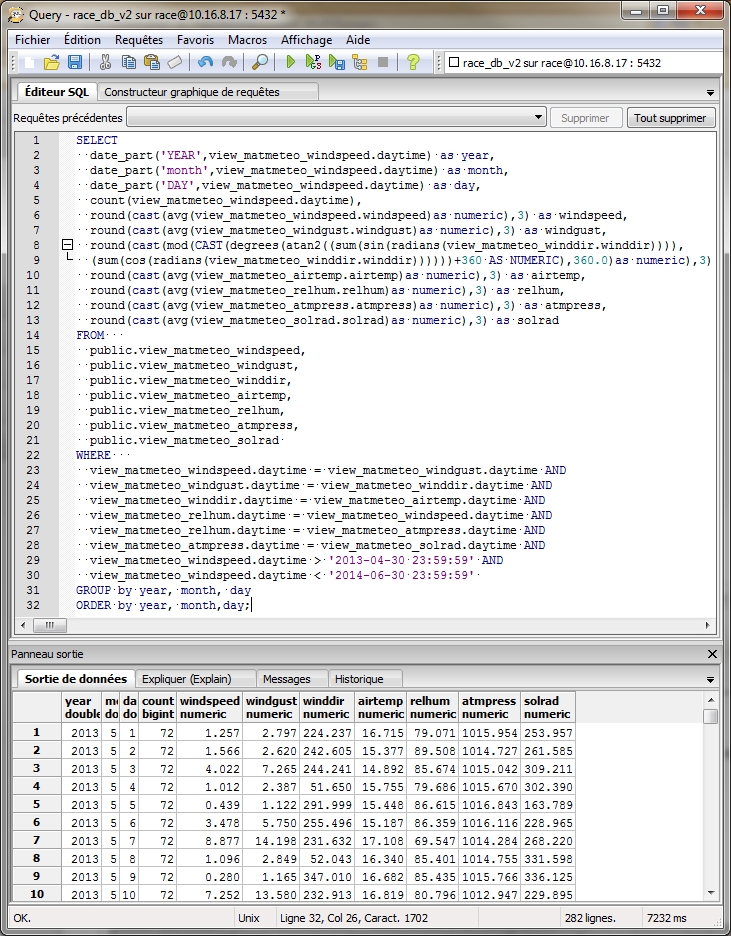Image resolution: width=731 pixels, height=936 pixels.
Task: Click the Tout supprimer button
Action: click(x=670, y=118)
